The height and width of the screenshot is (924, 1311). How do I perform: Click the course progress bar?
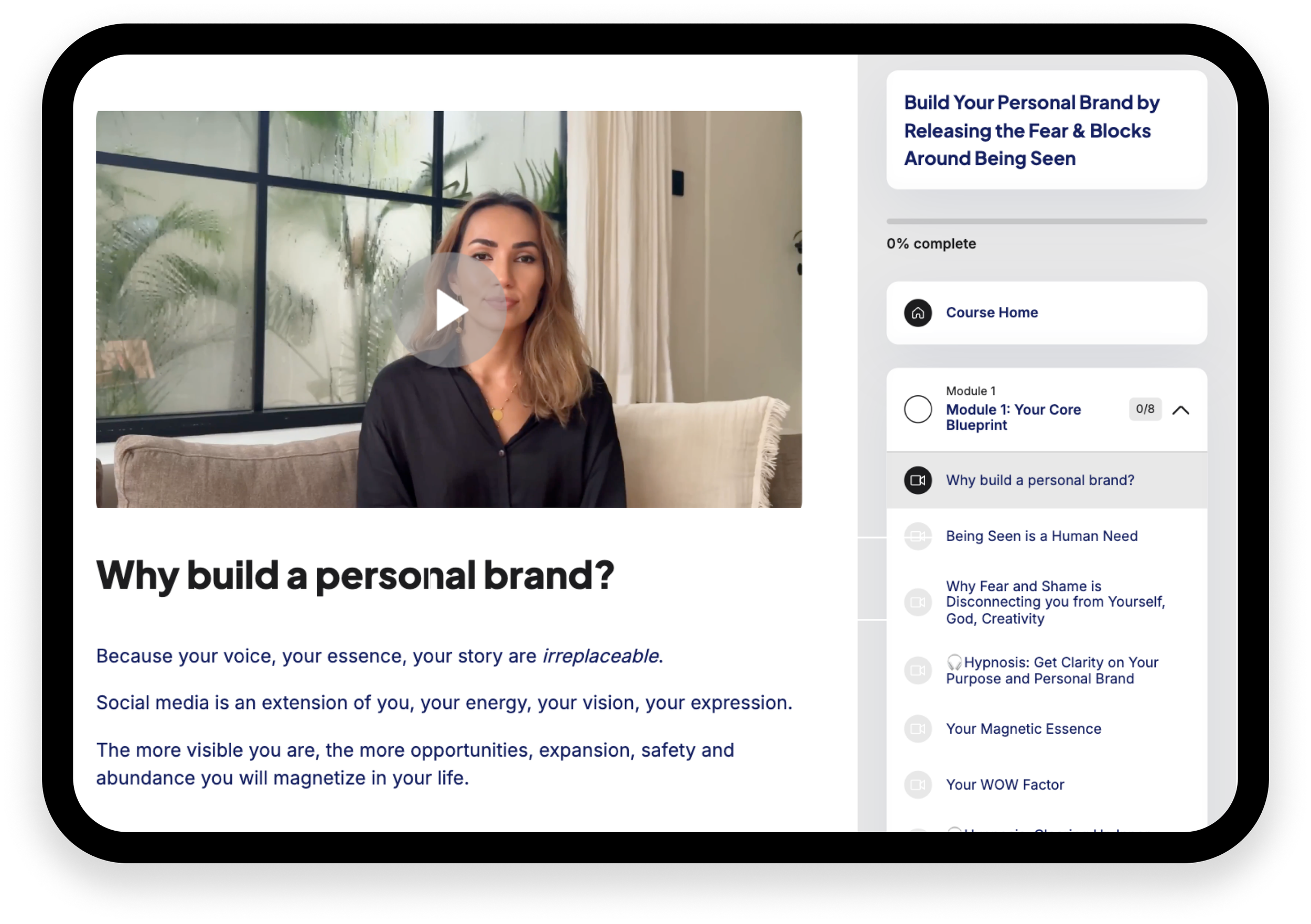pyautogui.click(x=1047, y=221)
